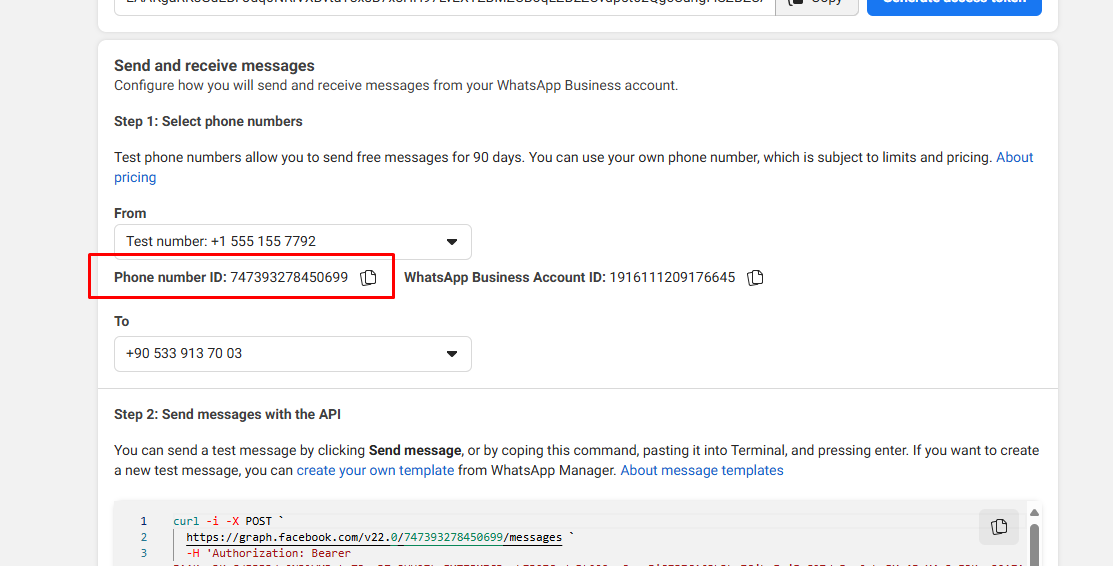Viewport: 1113px width, 566px height.
Task: Open the About pricing link
Action: 1014,158
